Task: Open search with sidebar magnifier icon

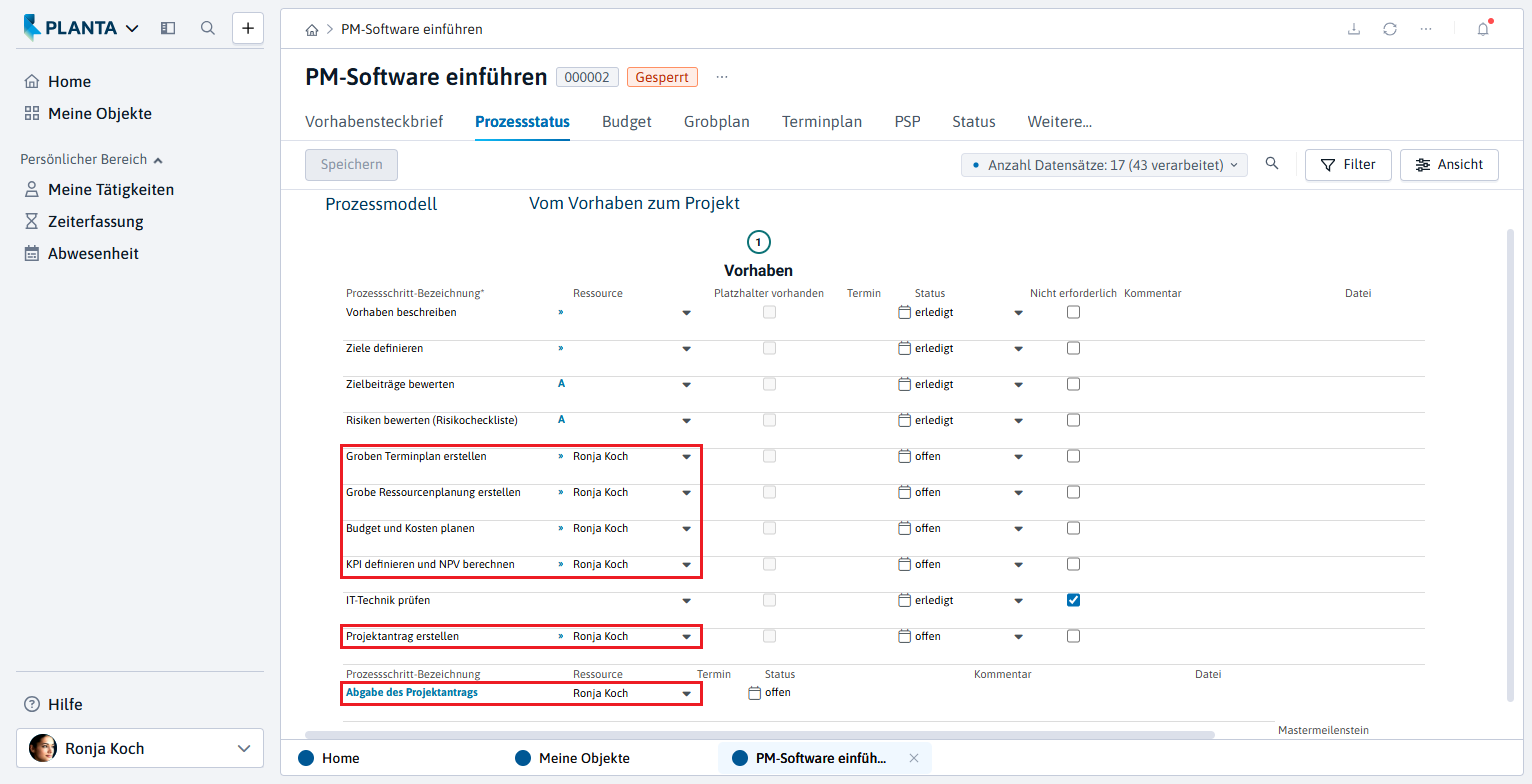Action: pyautogui.click(x=208, y=28)
